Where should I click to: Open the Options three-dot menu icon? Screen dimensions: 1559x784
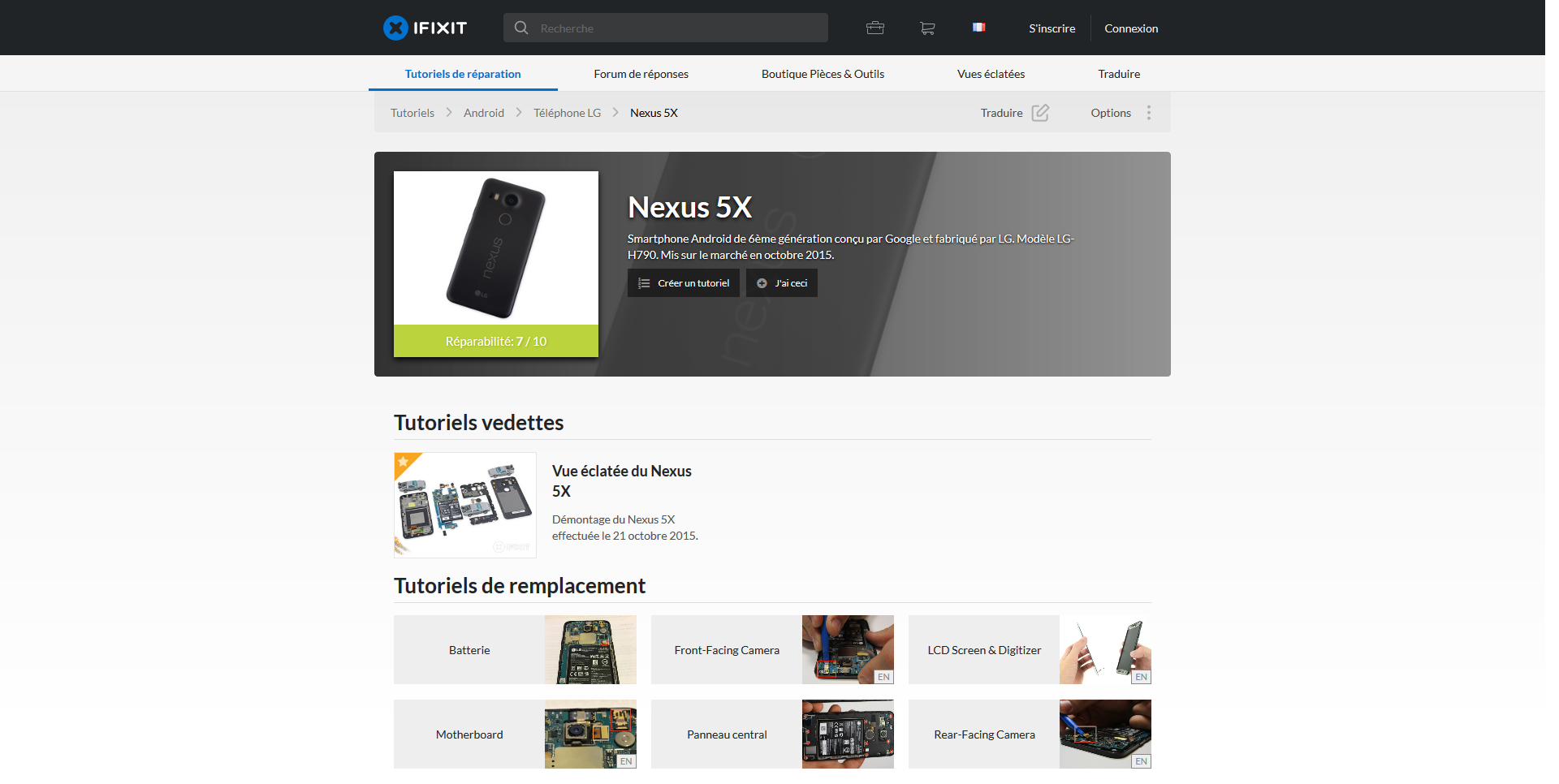tap(1149, 112)
